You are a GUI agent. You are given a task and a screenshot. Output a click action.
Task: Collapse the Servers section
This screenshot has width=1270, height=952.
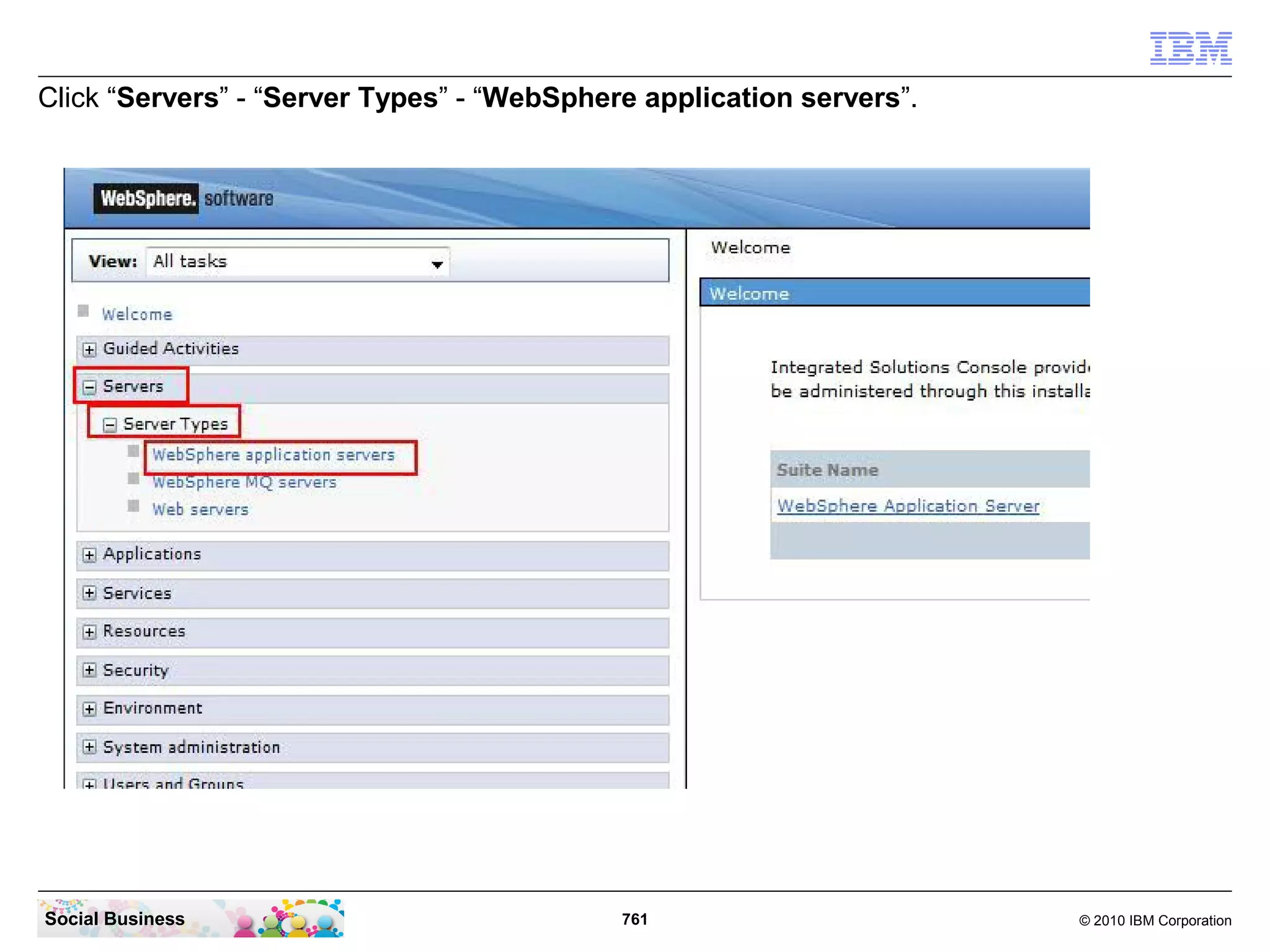click(89, 387)
